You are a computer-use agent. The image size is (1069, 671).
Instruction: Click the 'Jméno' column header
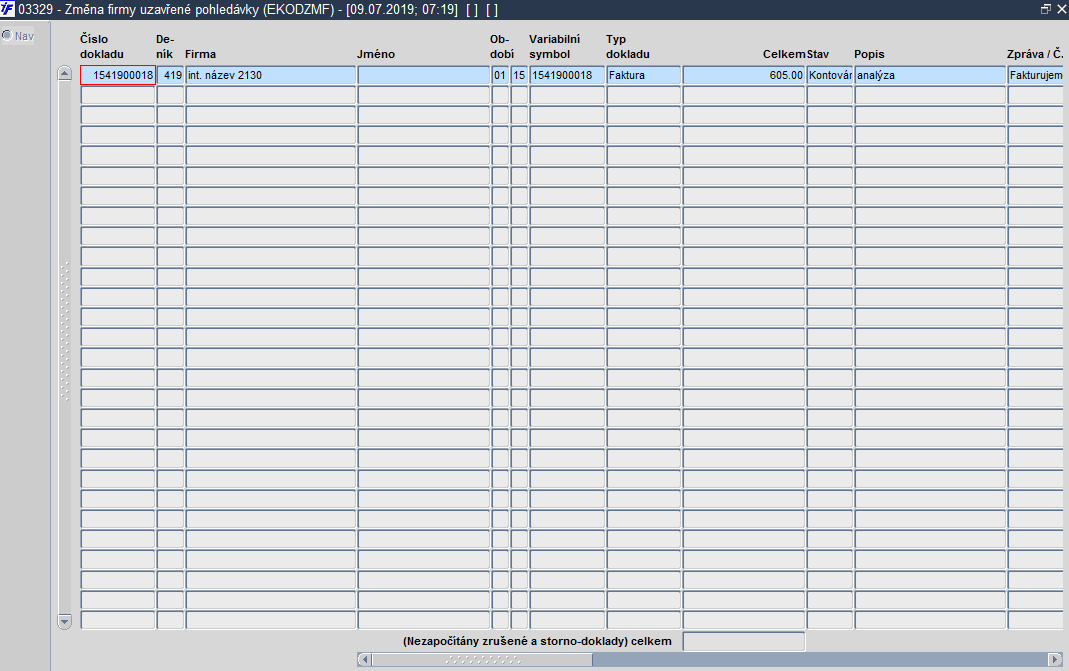[x=376, y=54]
